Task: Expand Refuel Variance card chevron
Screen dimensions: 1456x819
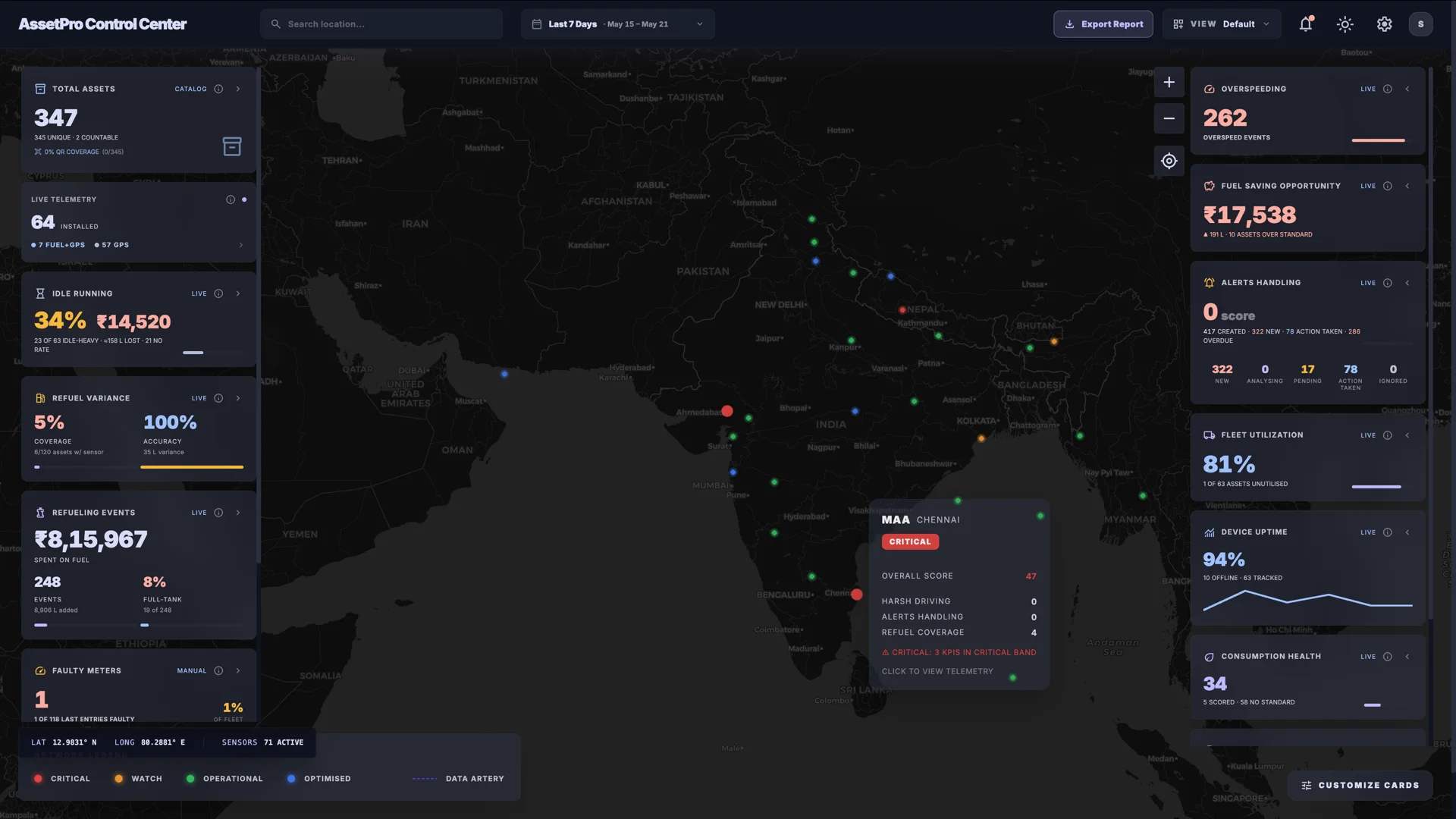Action: point(238,398)
